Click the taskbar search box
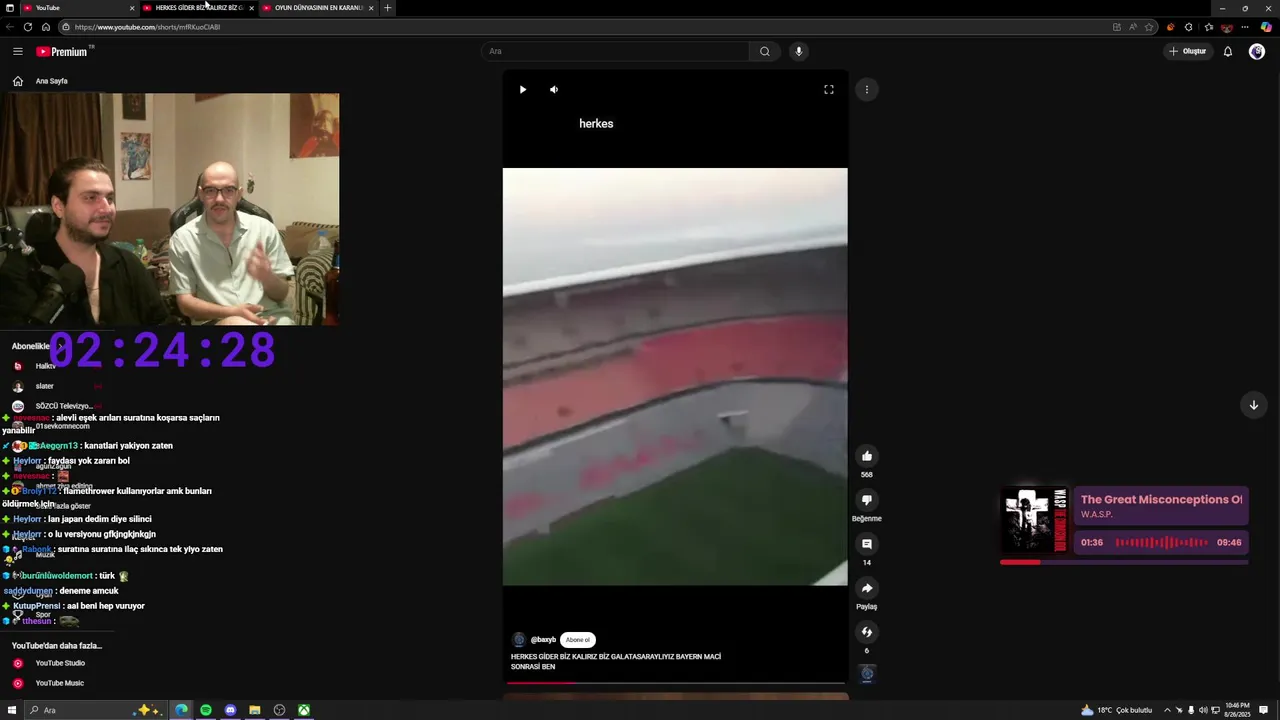The height and width of the screenshot is (720, 1280). point(95,710)
